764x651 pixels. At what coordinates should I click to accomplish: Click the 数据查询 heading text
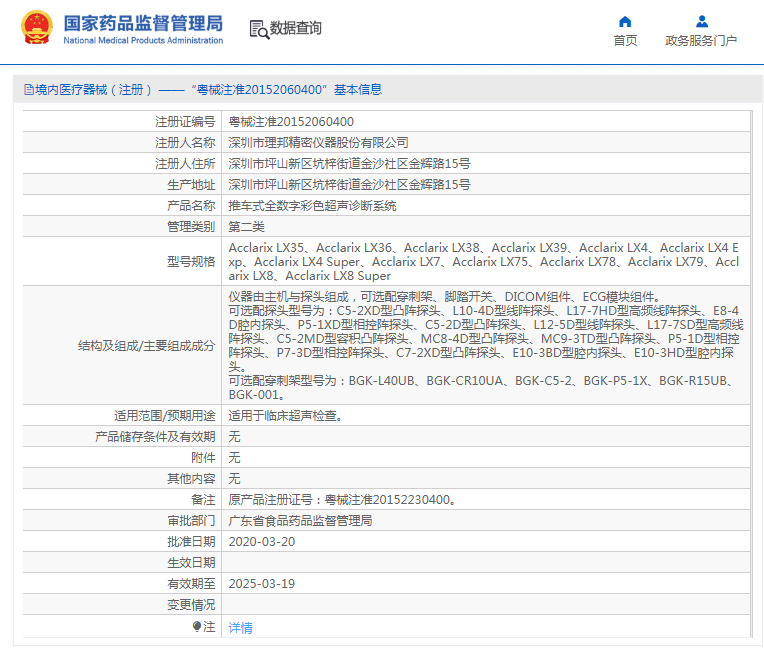296,28
